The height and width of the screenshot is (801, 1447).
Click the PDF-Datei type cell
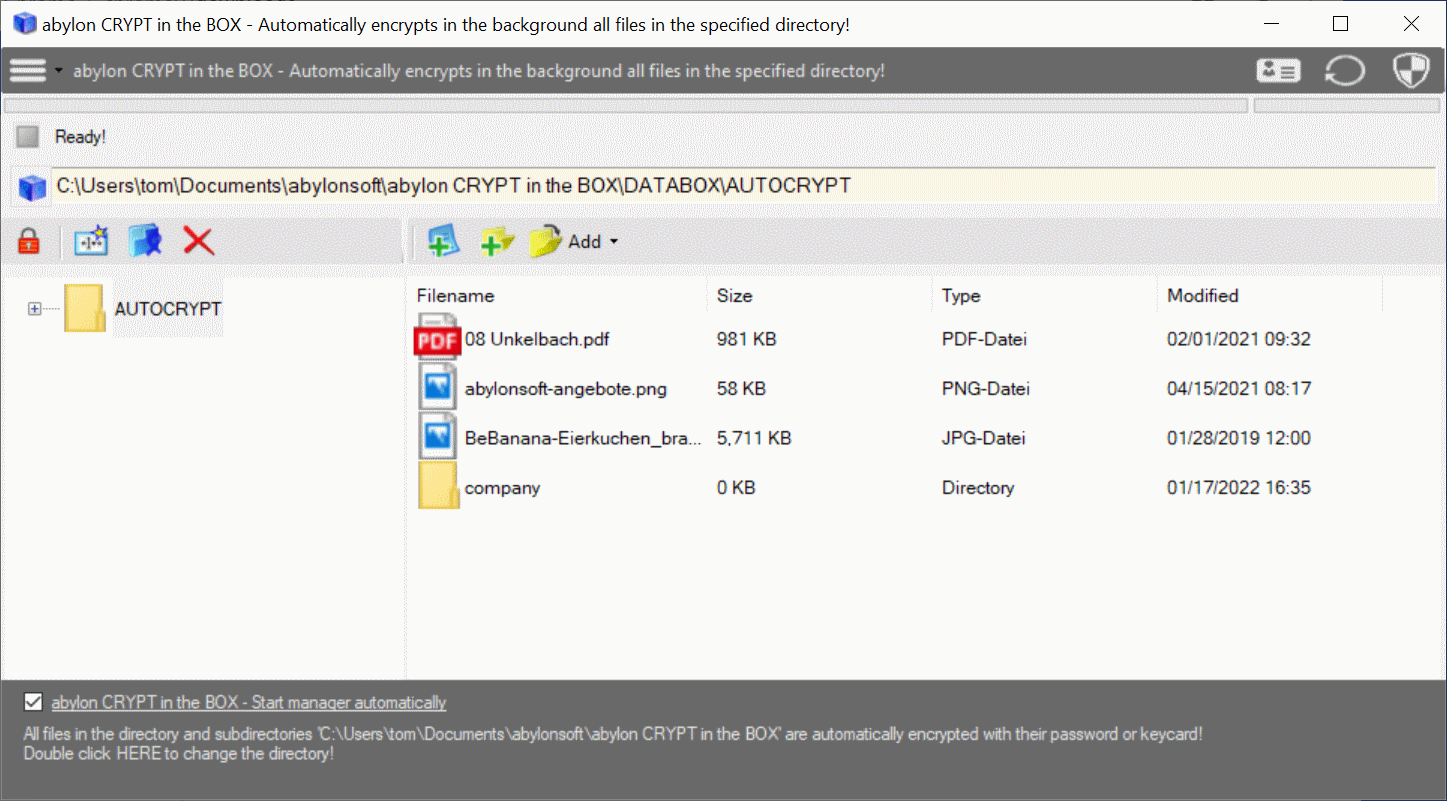(x=984, y=339)
